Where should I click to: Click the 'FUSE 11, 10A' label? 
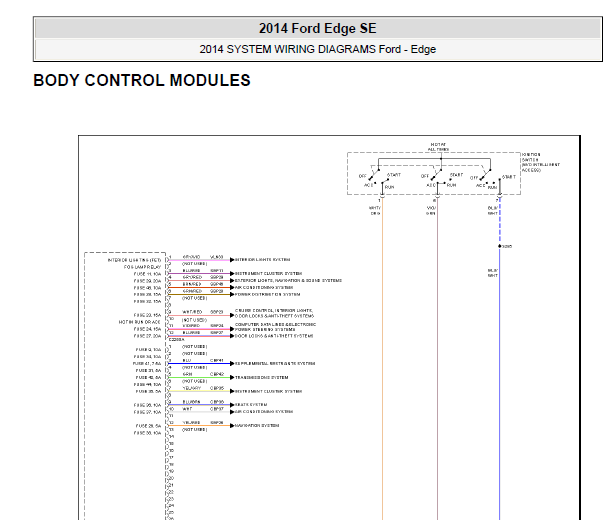[x=147, y=274]
